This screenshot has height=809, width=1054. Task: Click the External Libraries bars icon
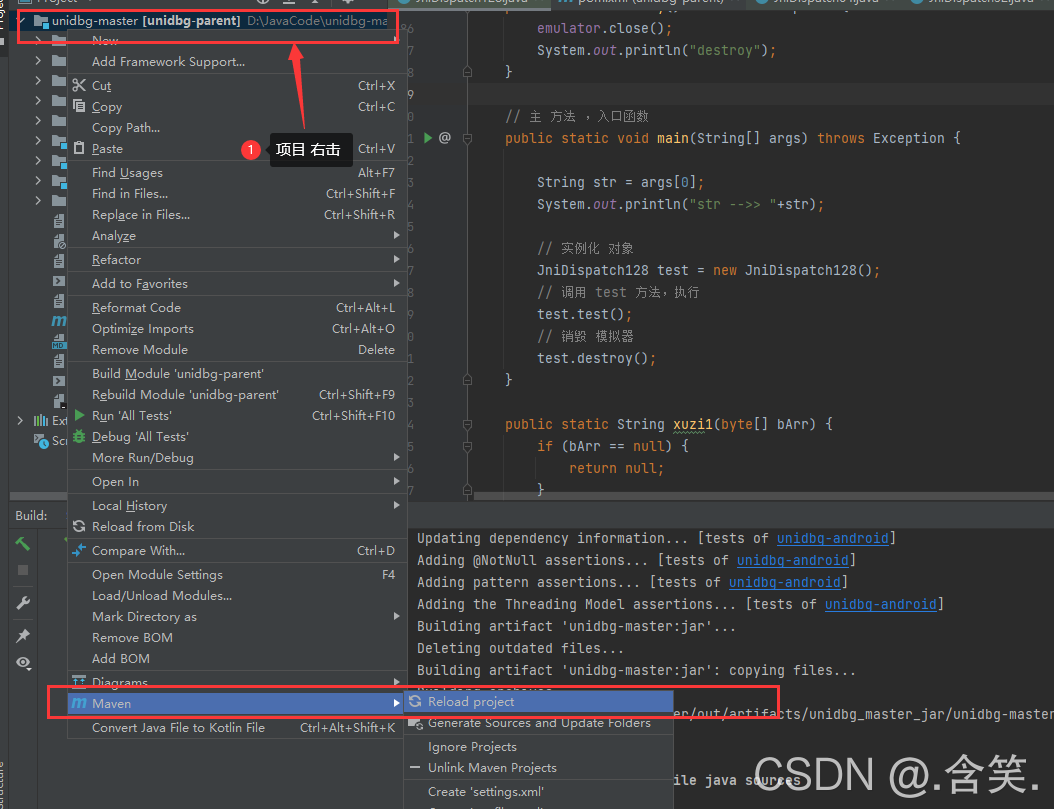(x=41, y=421)
